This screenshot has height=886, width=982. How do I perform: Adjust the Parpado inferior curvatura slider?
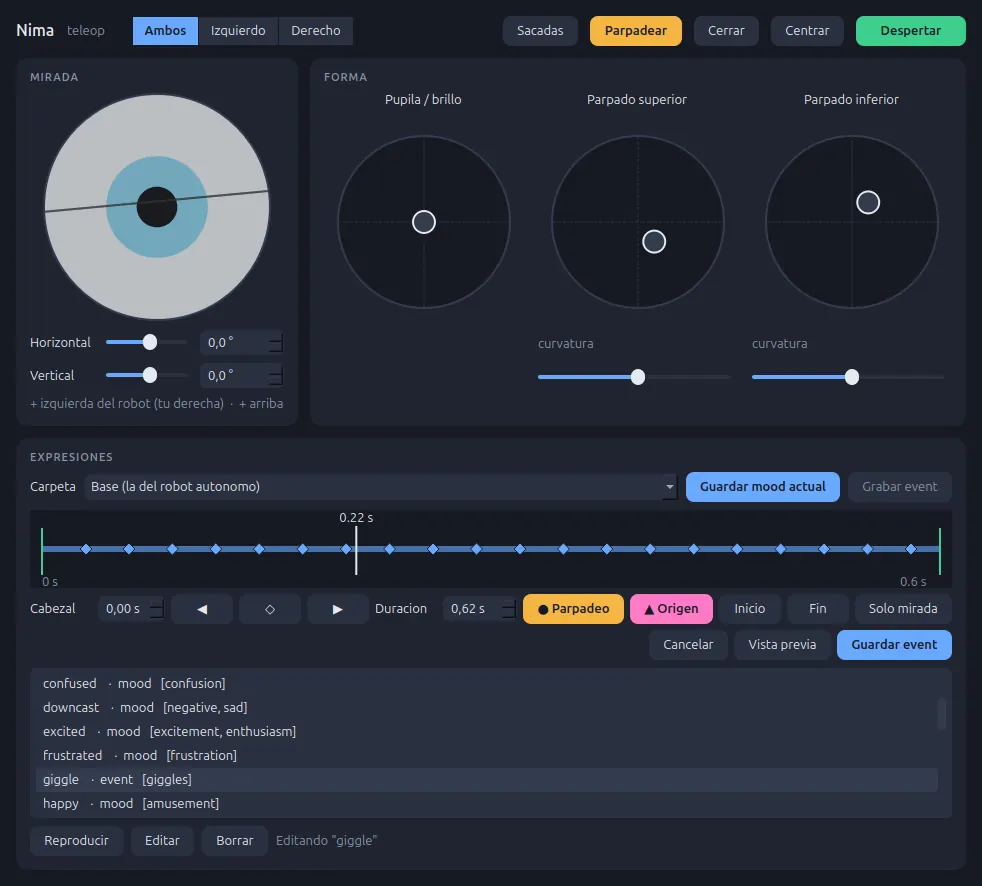pyautogui.click(x=852, y=377)
